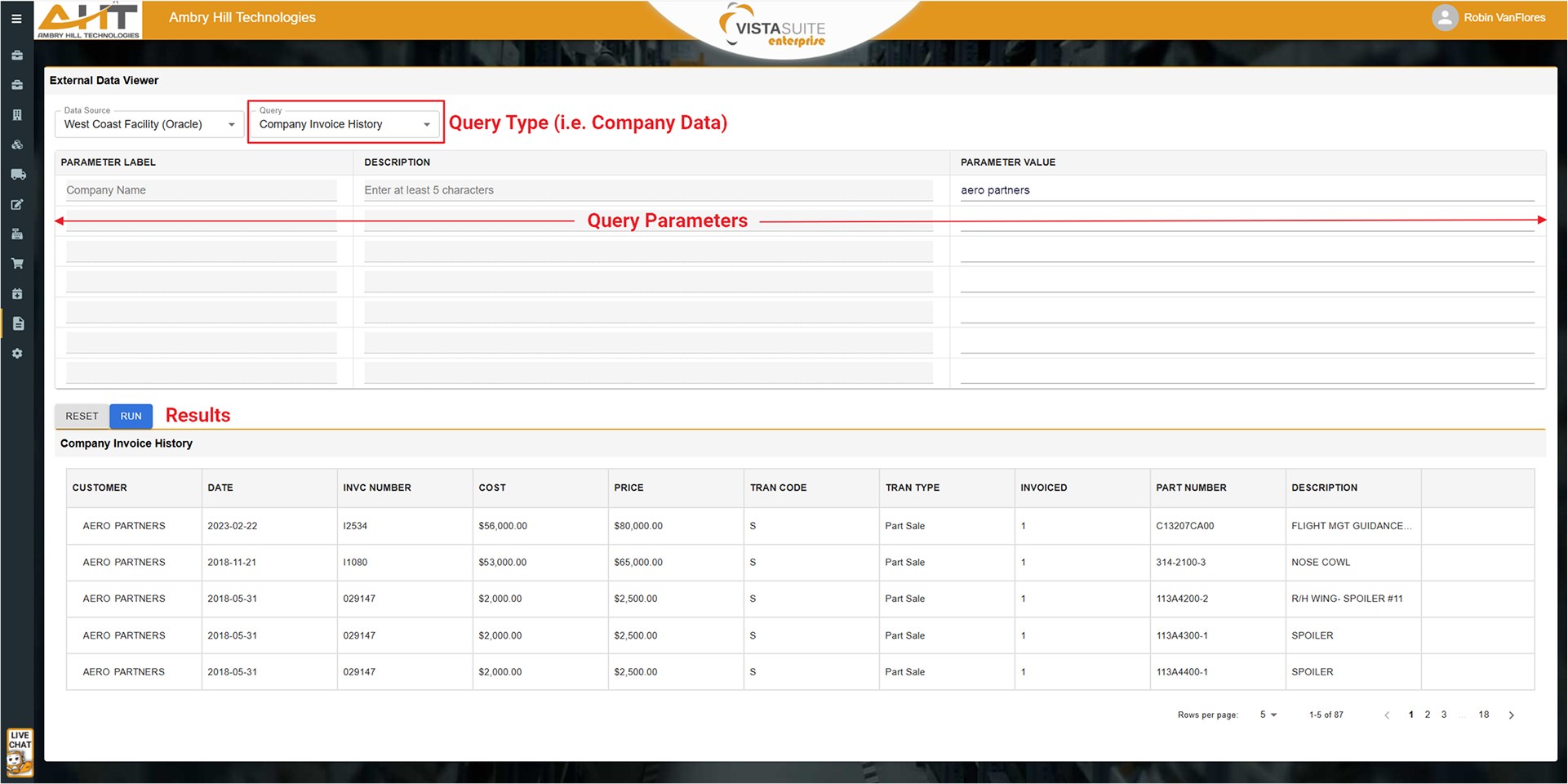Go to page 2 of results
The width and height of the screenshot is (1568, 784).
[1427, 715]
